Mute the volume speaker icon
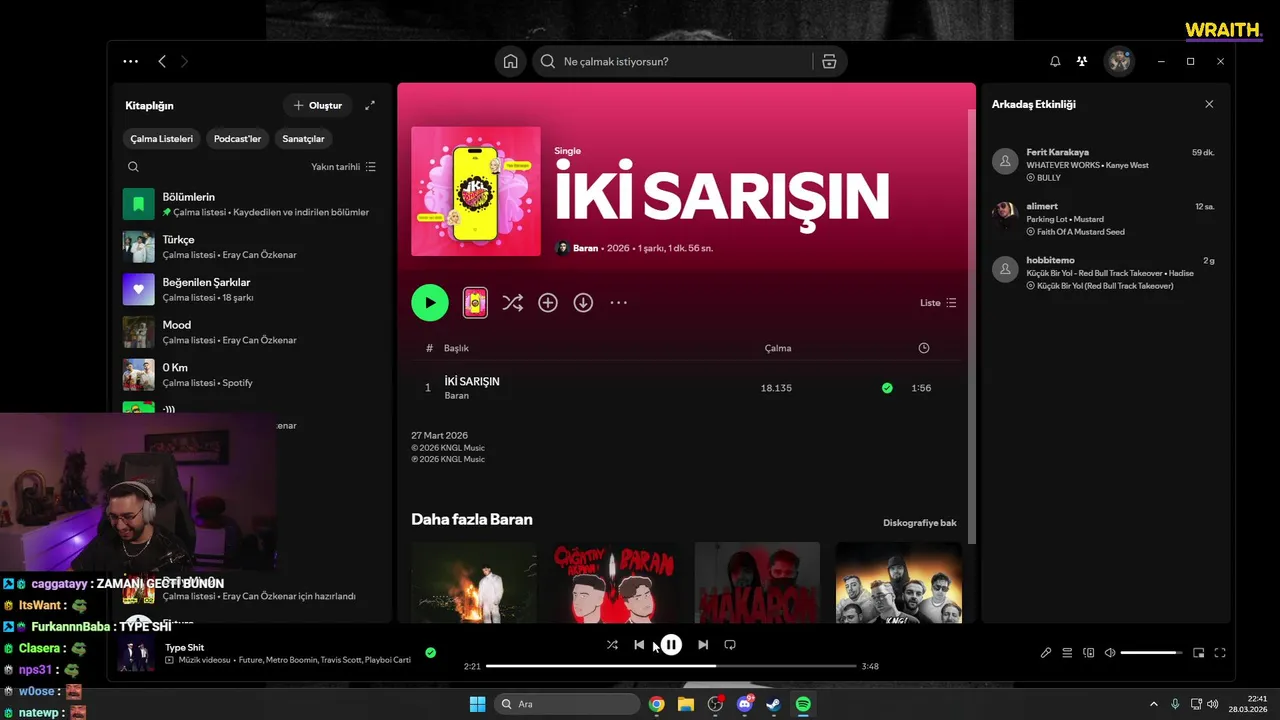Screen dimensions: 1280x720 tap(1110, 653)
